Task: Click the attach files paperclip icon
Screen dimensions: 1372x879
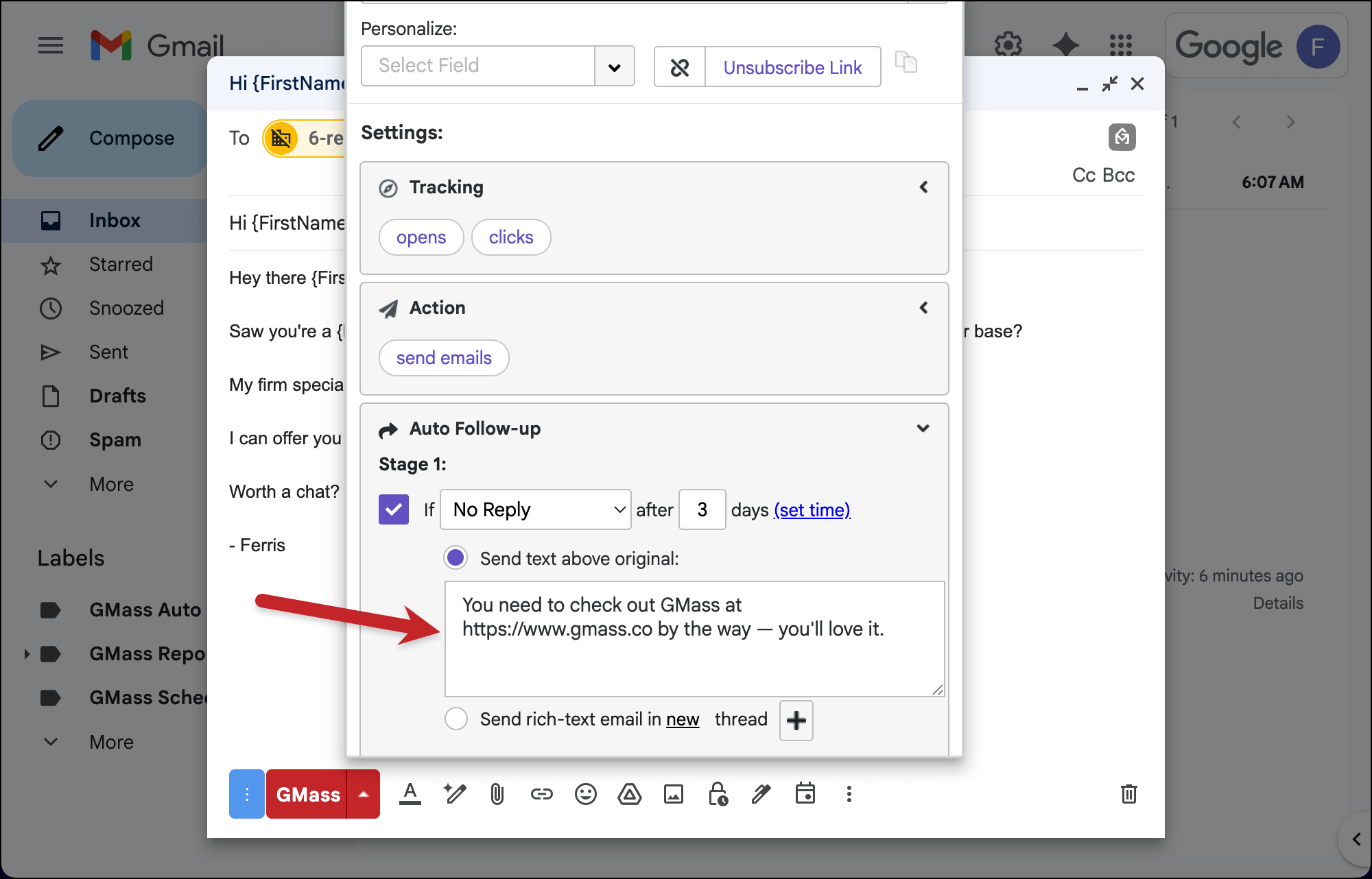Action: pos(497,795)
